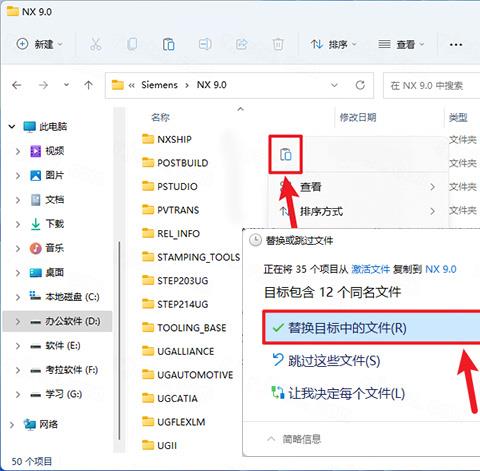The width and height of the screenshot is (480, 471).
Task: Open the 新建 (New) menu button
Action: click(x=40, y=44)
